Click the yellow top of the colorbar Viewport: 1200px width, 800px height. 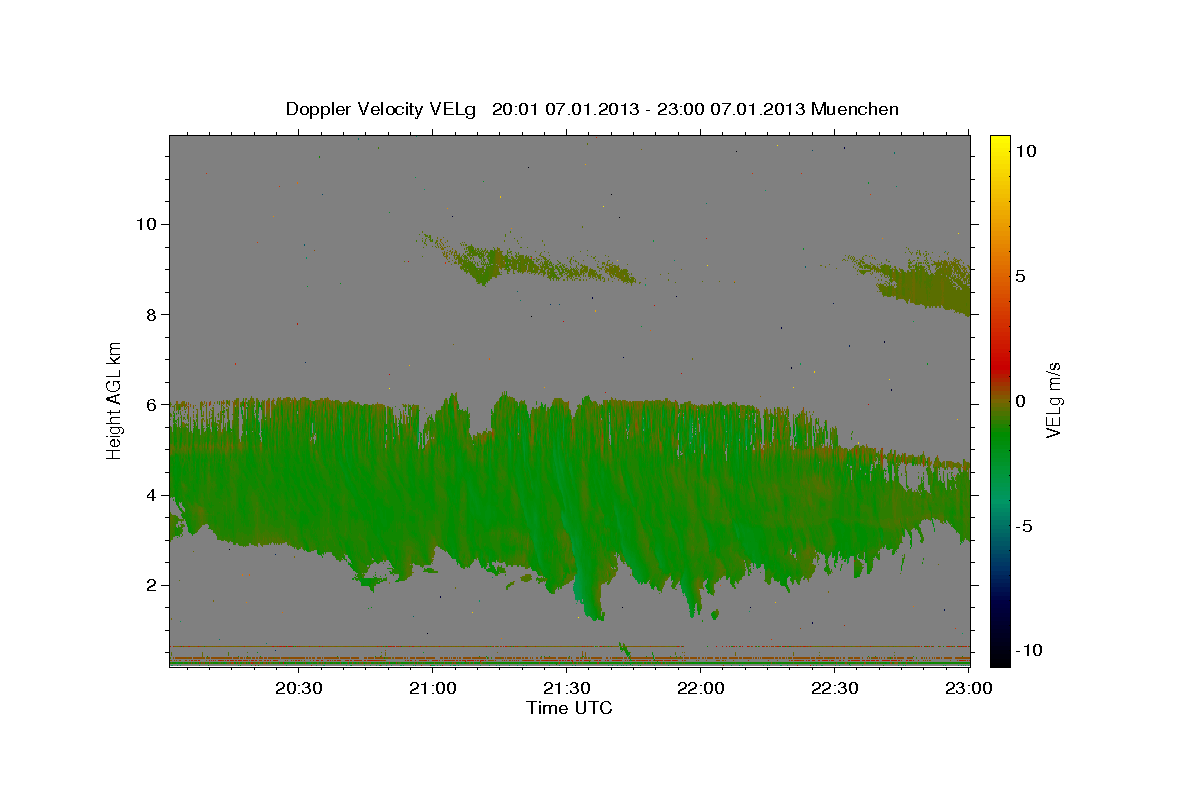tap(1000, 143)
